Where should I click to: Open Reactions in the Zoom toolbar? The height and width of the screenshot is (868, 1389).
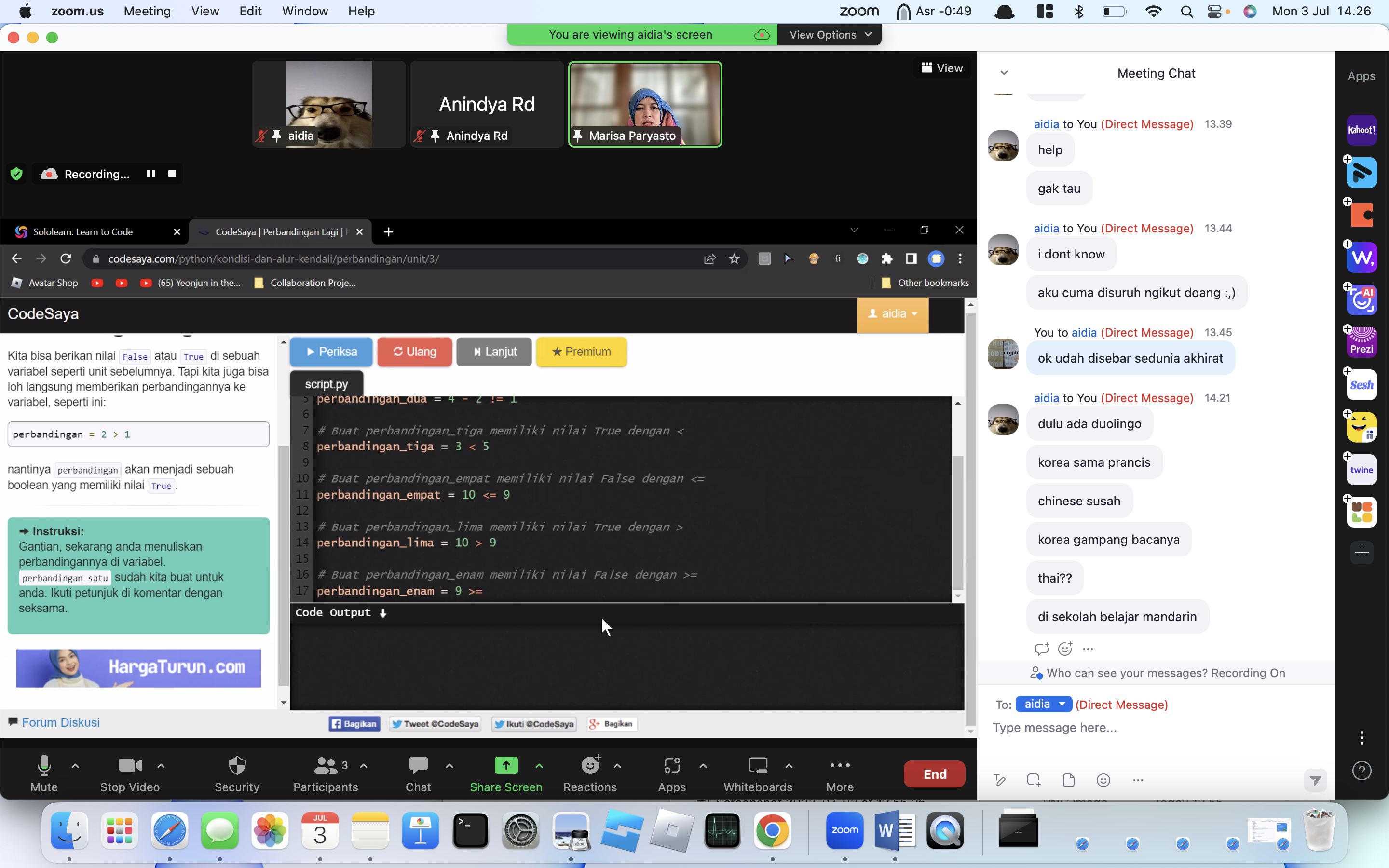point(590,773)
